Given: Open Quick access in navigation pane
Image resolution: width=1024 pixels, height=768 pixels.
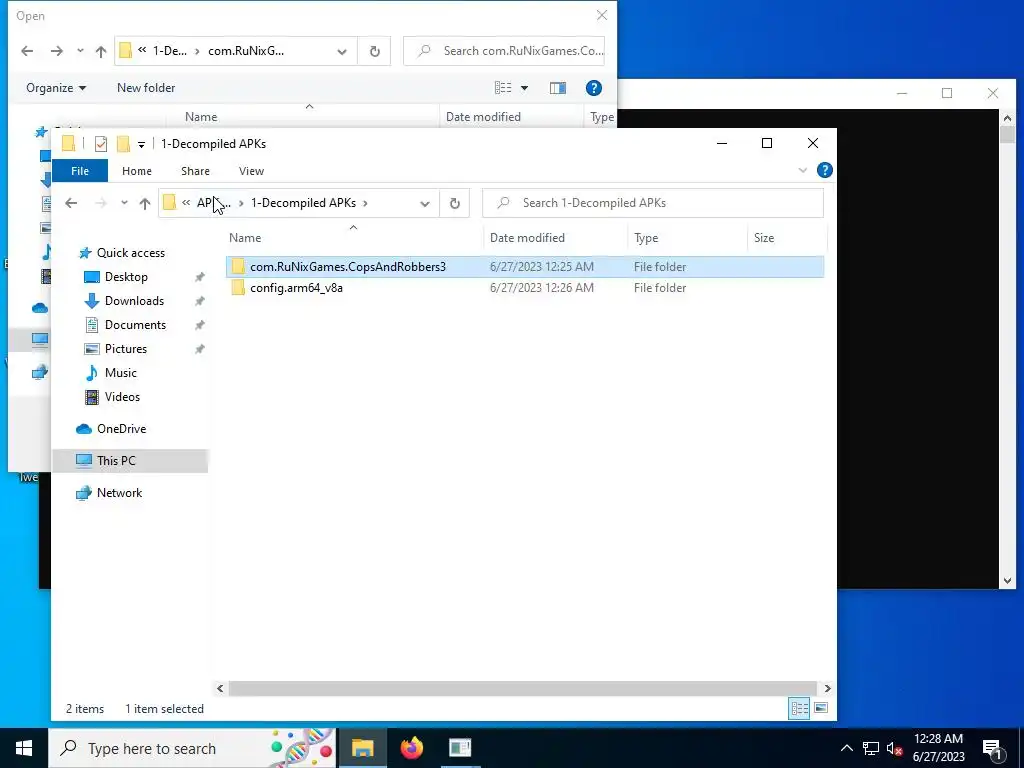Looking at the screenshot, I should [x=131, y=253].
